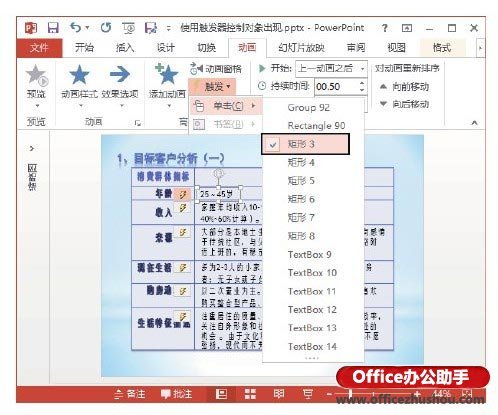Open the 动画窗格 animation pane
498x415 pixels.
click(216, 69)
